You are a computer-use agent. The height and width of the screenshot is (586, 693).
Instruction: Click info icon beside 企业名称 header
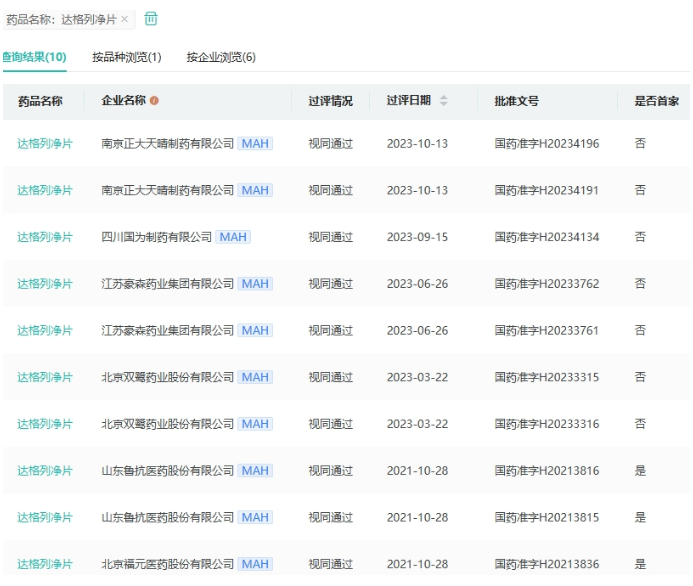click(154, 101)
